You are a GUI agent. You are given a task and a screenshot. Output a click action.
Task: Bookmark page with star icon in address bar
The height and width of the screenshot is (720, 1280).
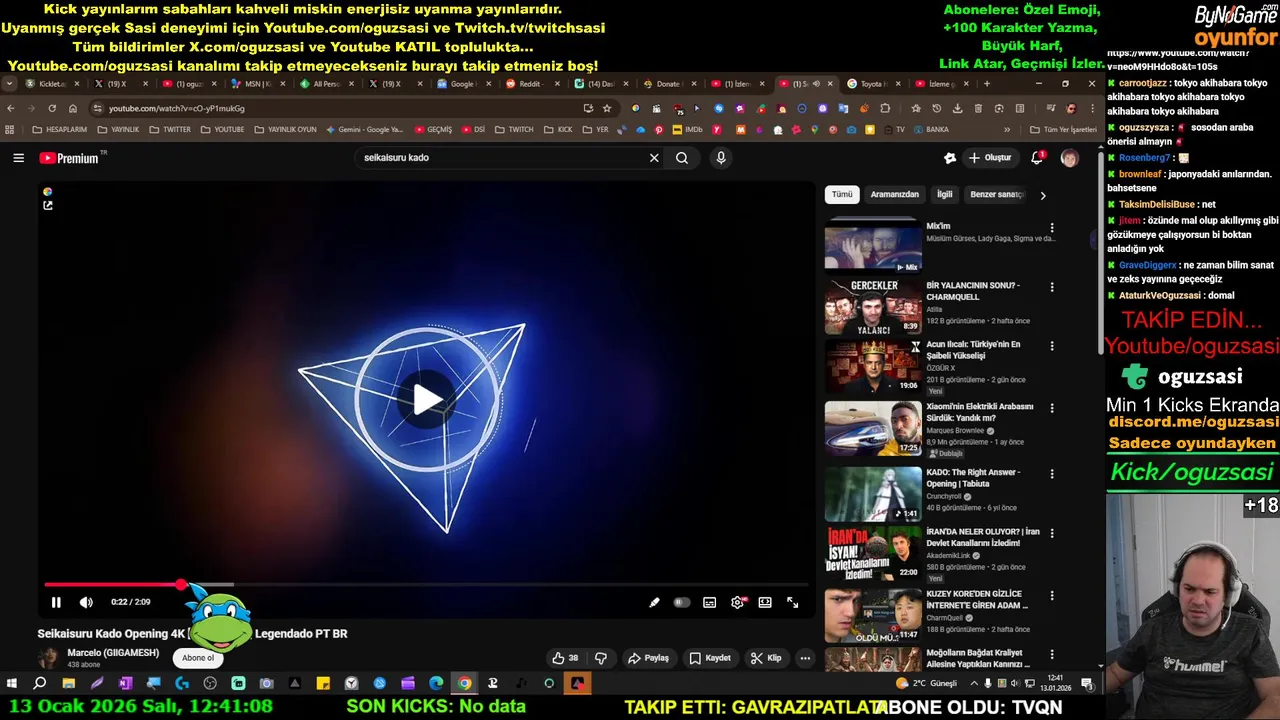point(606,108)
